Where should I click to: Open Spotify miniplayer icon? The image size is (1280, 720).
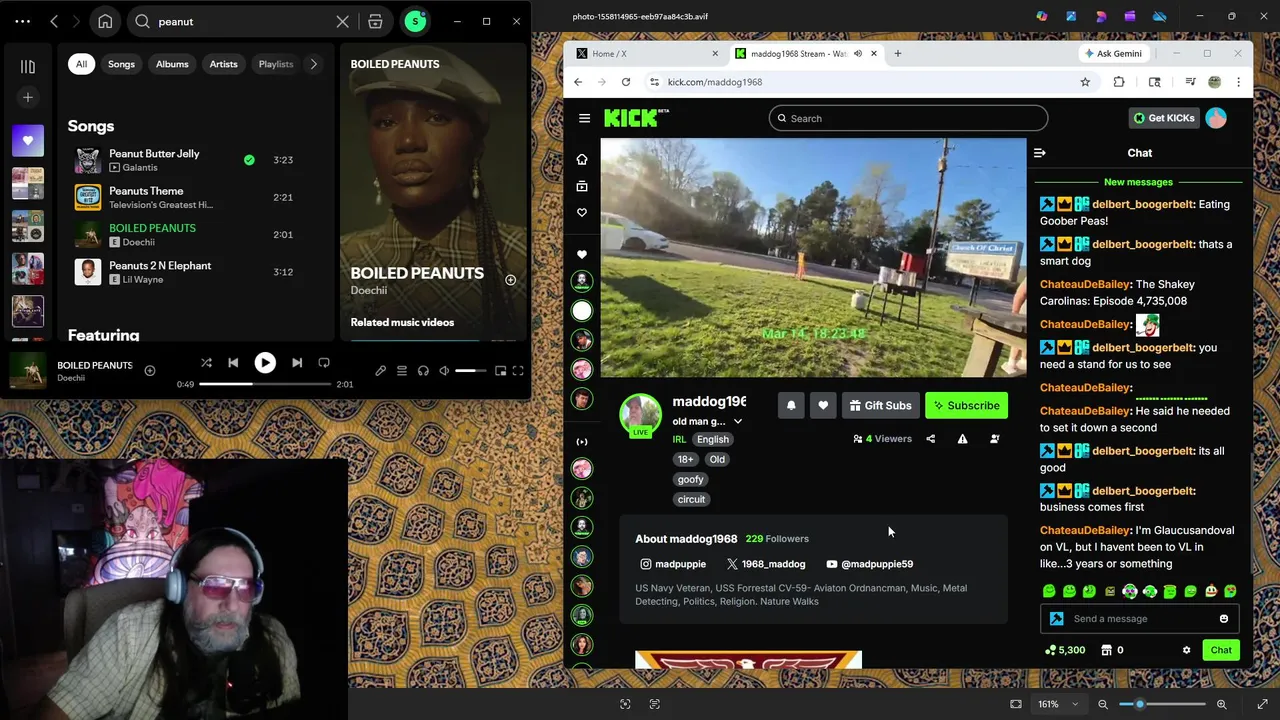pos(500,371)
